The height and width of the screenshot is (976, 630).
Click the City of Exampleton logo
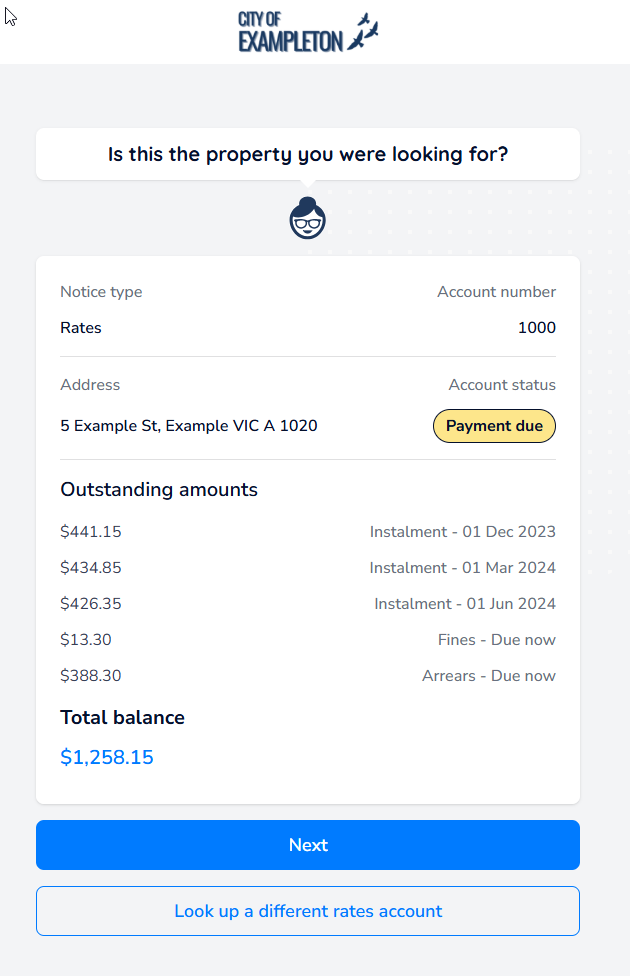tap(308, 32)
